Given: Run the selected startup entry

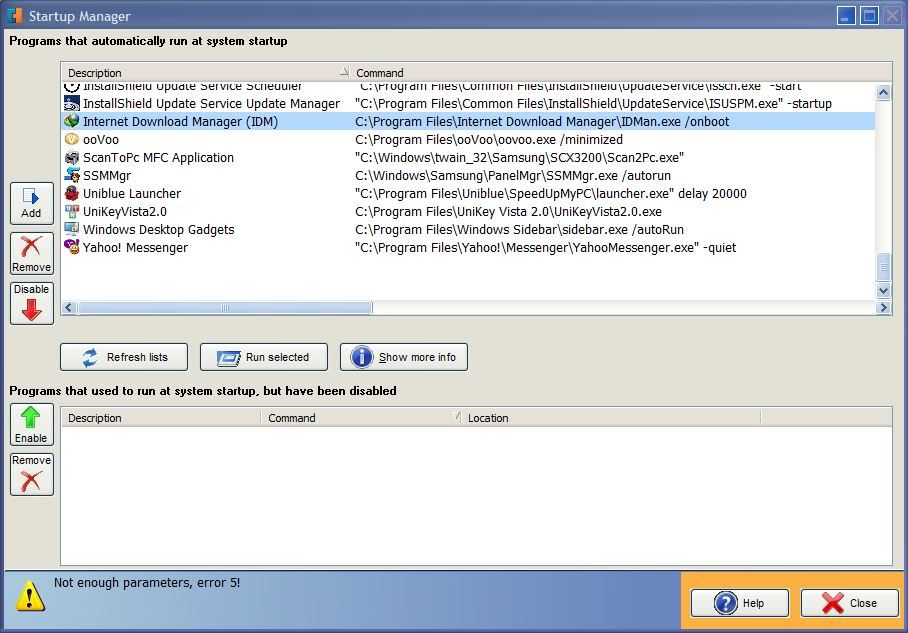Looking at the screenshot, I should (x=263, y=357).
